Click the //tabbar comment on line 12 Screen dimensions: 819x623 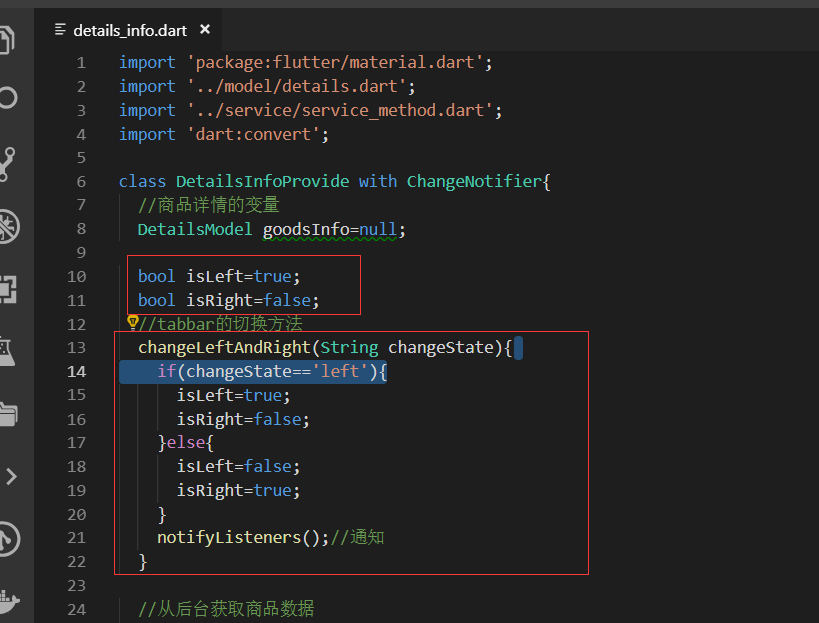[x=220, y=324]
